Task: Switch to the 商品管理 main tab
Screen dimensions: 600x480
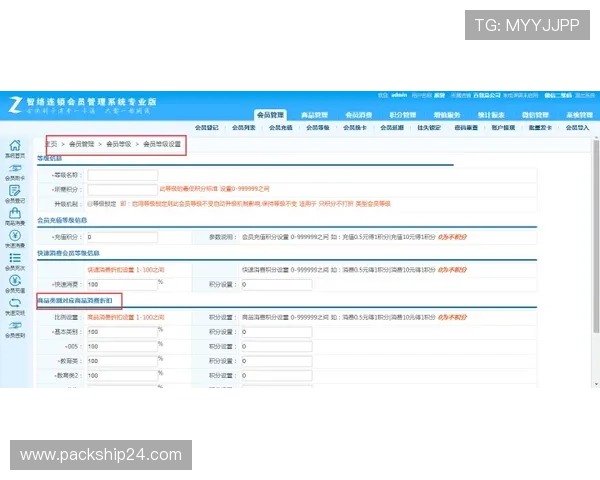Action: (x=315, y=115)
